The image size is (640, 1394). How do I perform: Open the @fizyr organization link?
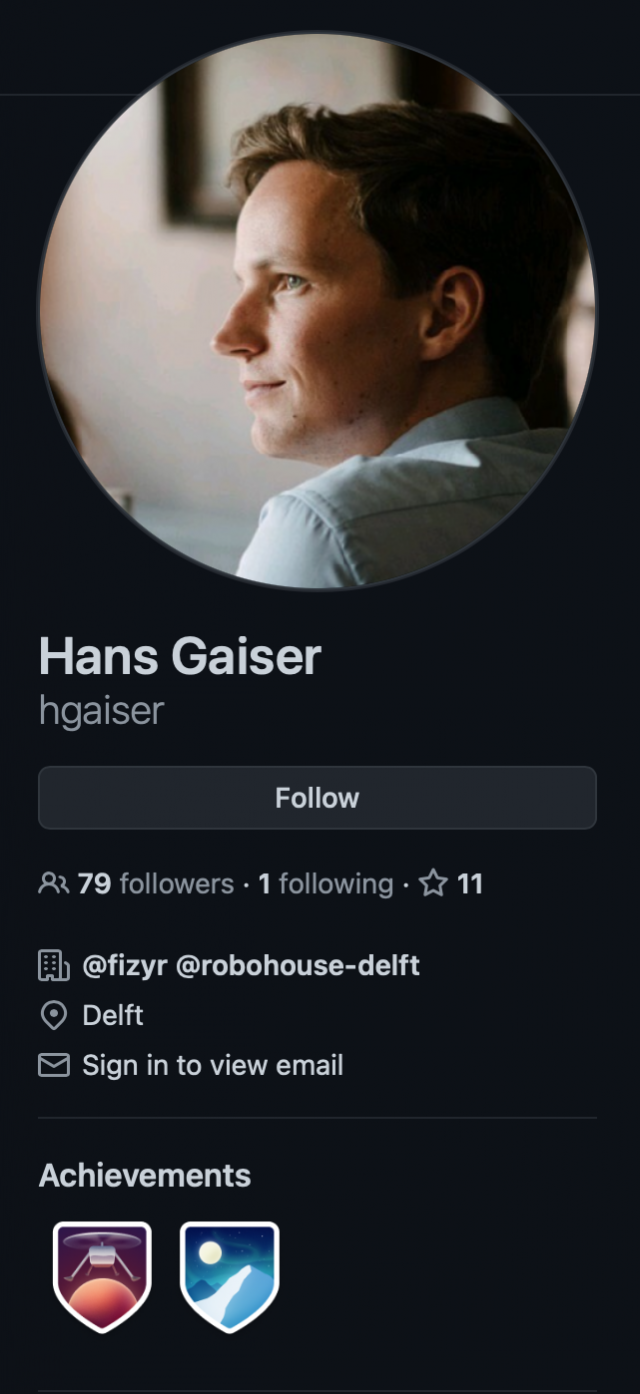tap(124, 966)
